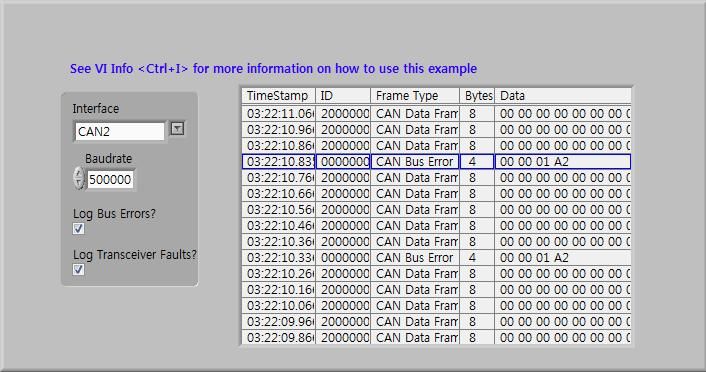Screen dimensions: 706x372
Task: Toggle the Log Transceiver Faults checkbox
Action: (78, 269)
